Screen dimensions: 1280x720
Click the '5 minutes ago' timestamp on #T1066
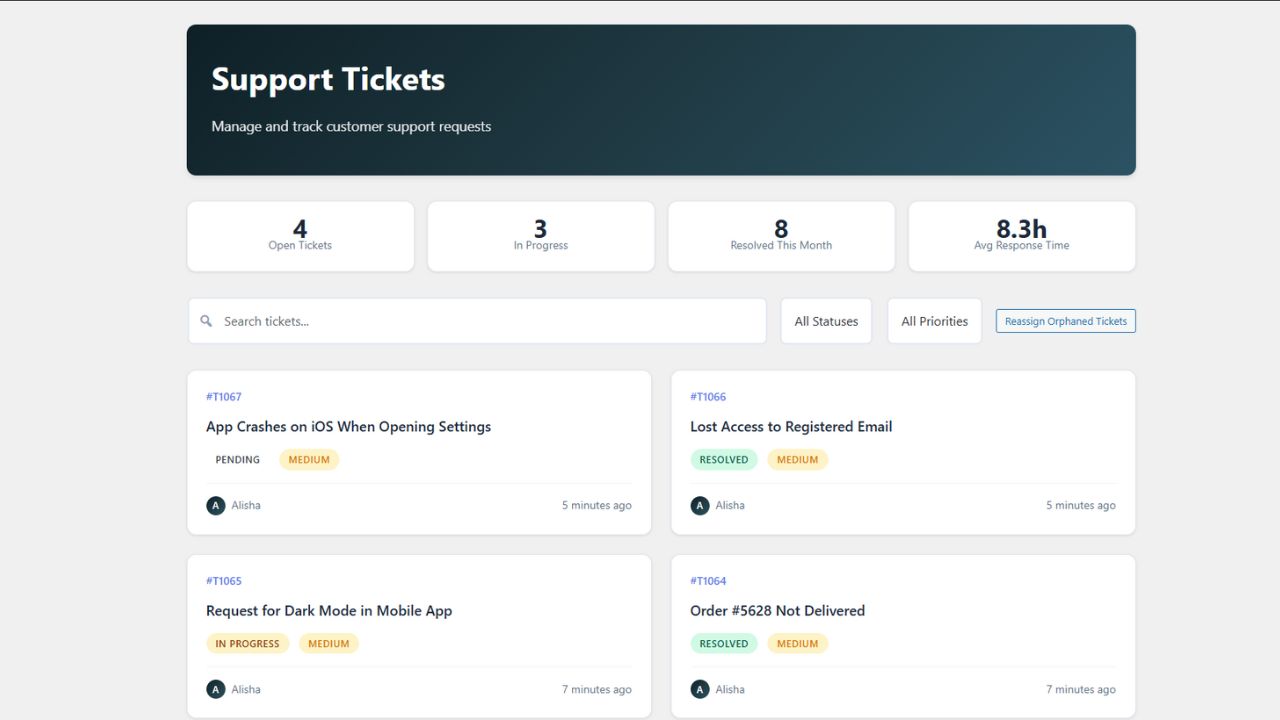[x=1081, y=505]
